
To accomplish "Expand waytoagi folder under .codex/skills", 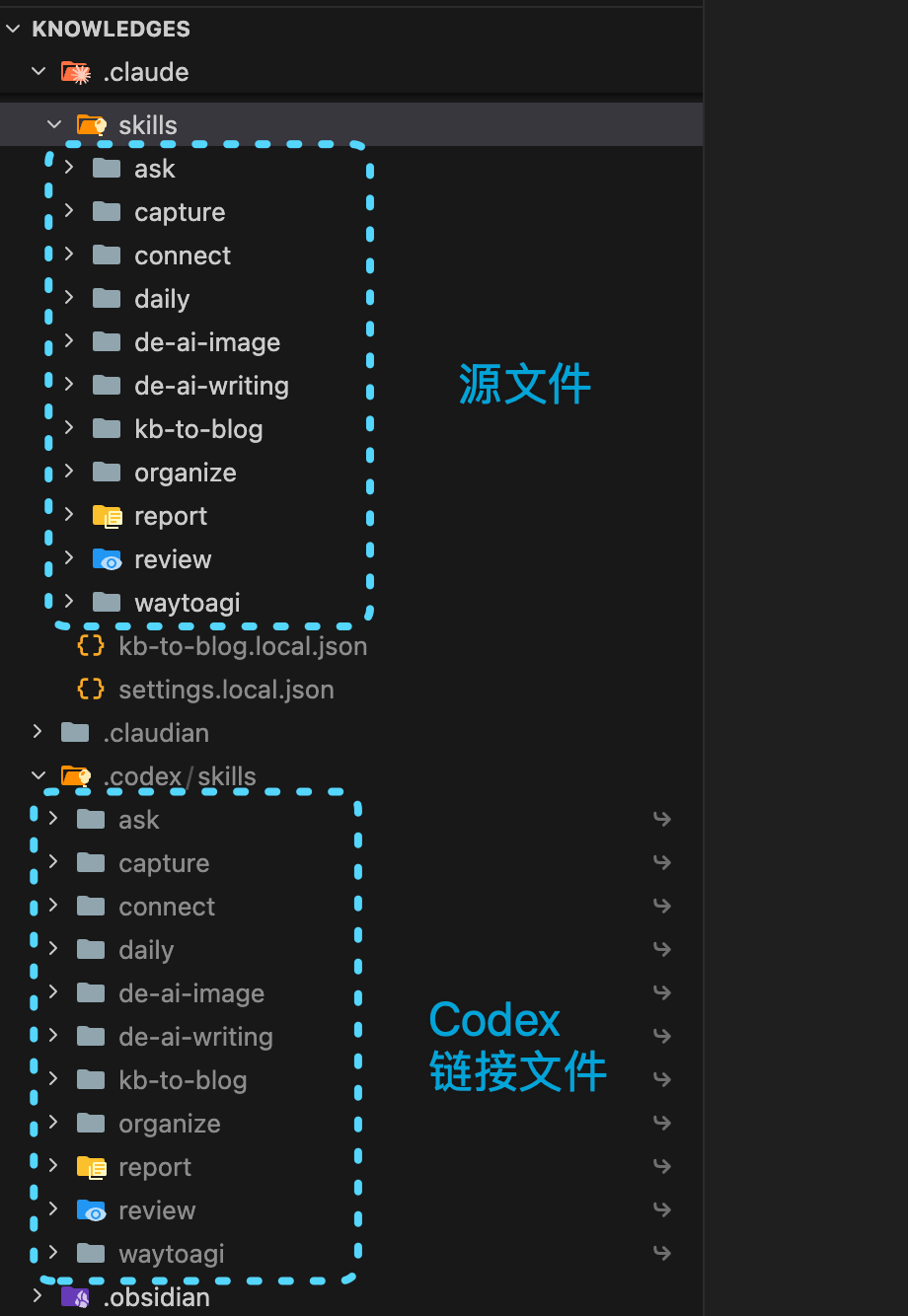I will tap(53, 1254).
